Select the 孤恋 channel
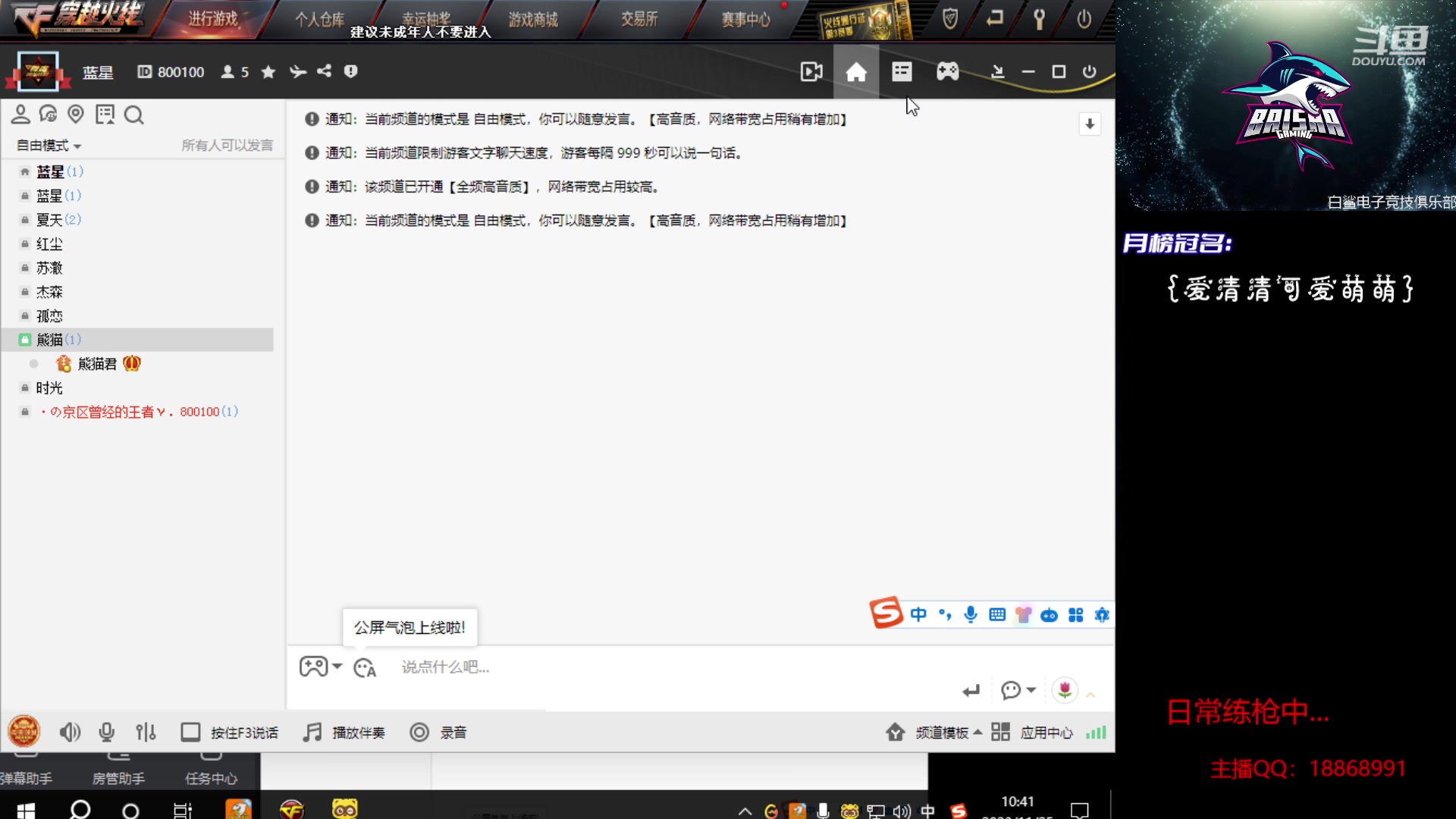Viewport: 1456px width, 819px height. pos(49,316)
